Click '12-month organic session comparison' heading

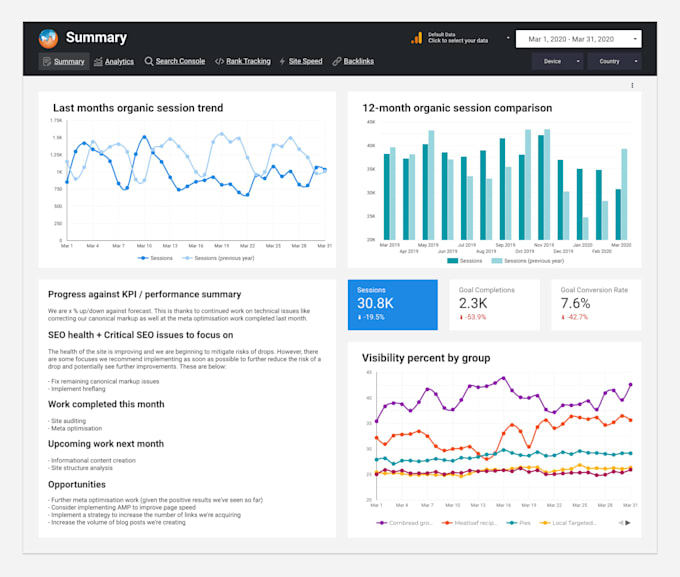click(x=457, y=108)
